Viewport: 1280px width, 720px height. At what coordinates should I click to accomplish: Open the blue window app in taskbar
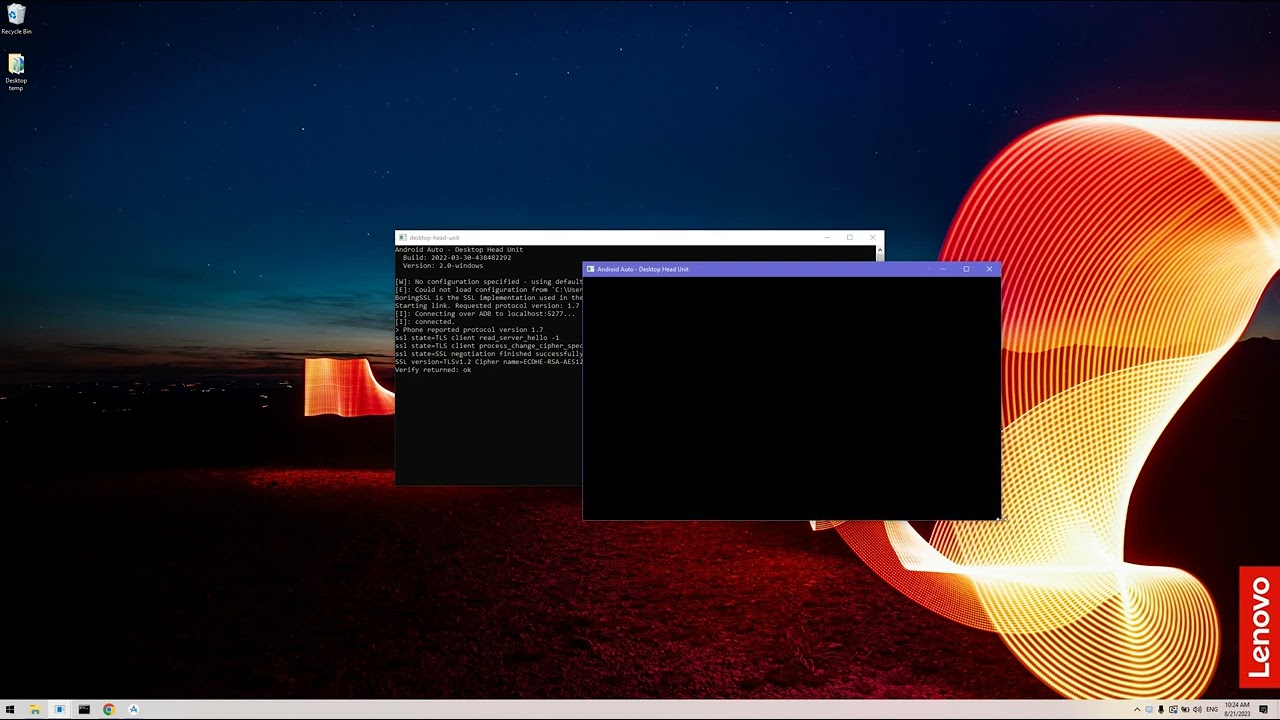click(x=59, y=710)
